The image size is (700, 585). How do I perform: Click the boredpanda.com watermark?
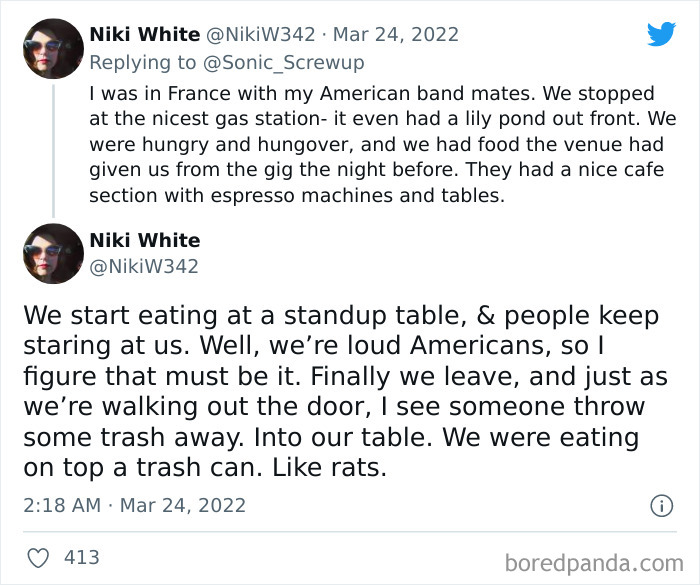594,560
